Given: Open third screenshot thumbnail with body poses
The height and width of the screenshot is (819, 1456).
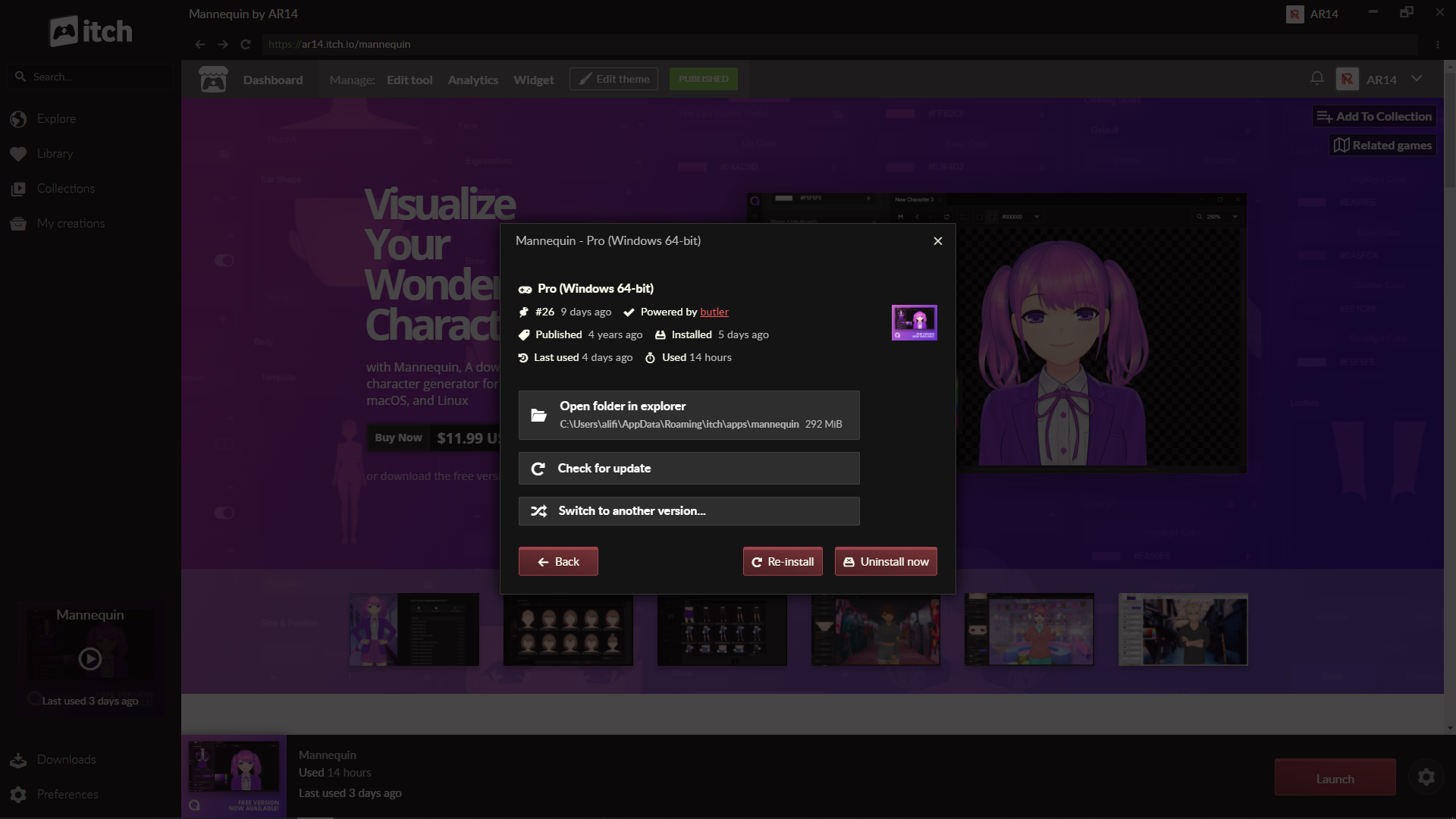Looking at the screenshot, I should [x=722, y=629].
